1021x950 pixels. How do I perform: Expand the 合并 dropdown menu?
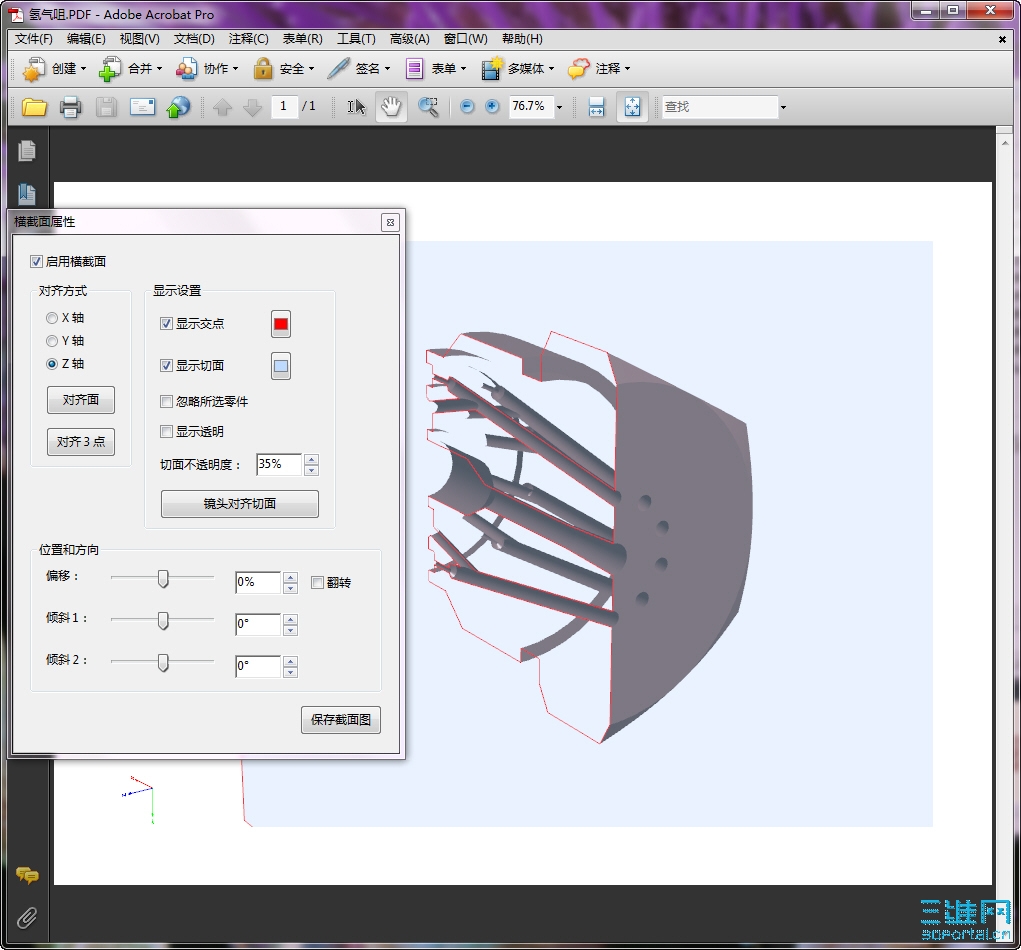coord(160,69)
